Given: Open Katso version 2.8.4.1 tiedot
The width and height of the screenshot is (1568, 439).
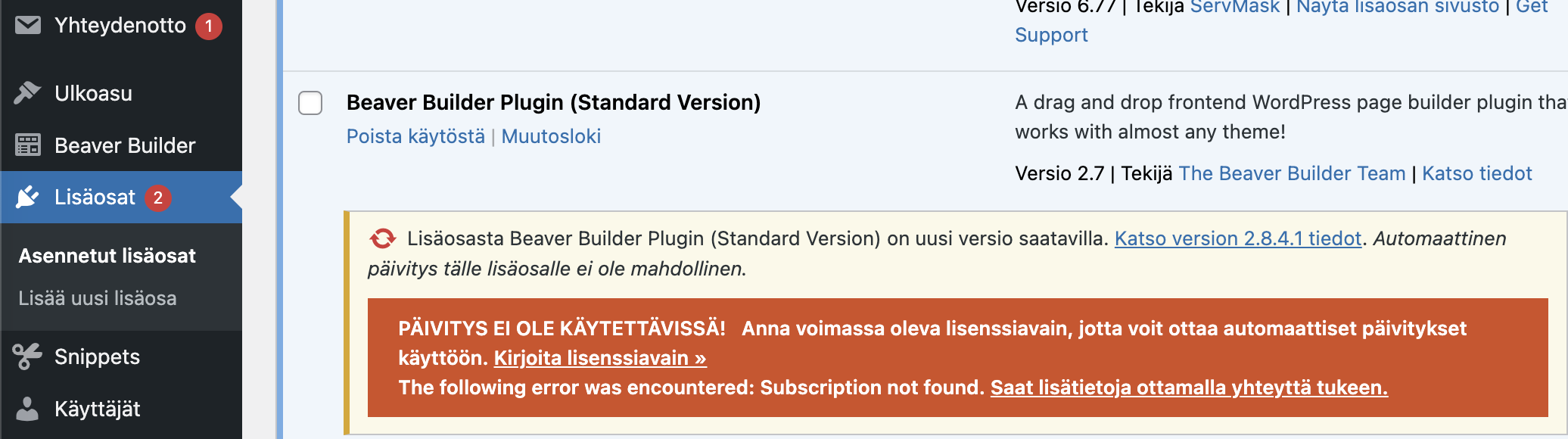Looking at the screenshot, I should [1237, 238].
